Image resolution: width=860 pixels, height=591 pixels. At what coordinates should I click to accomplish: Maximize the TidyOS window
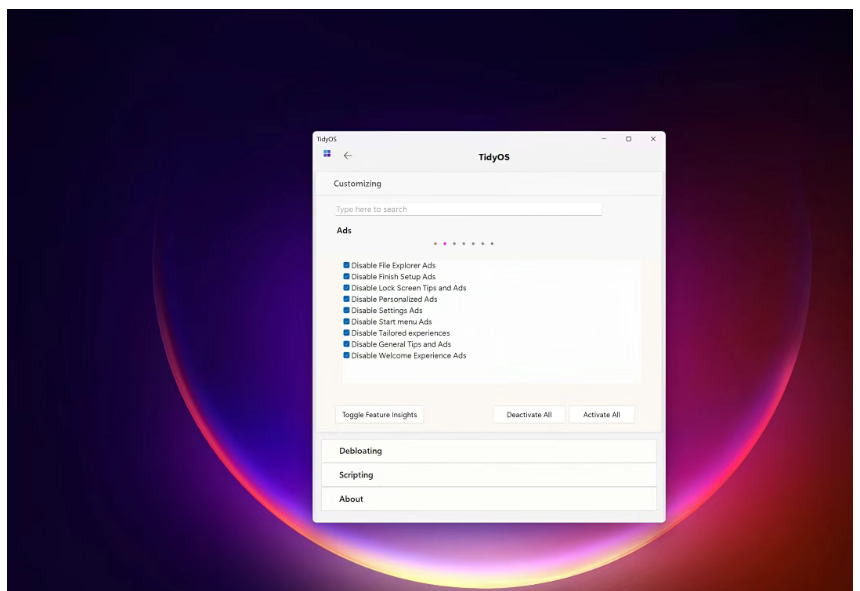point(629,139)
